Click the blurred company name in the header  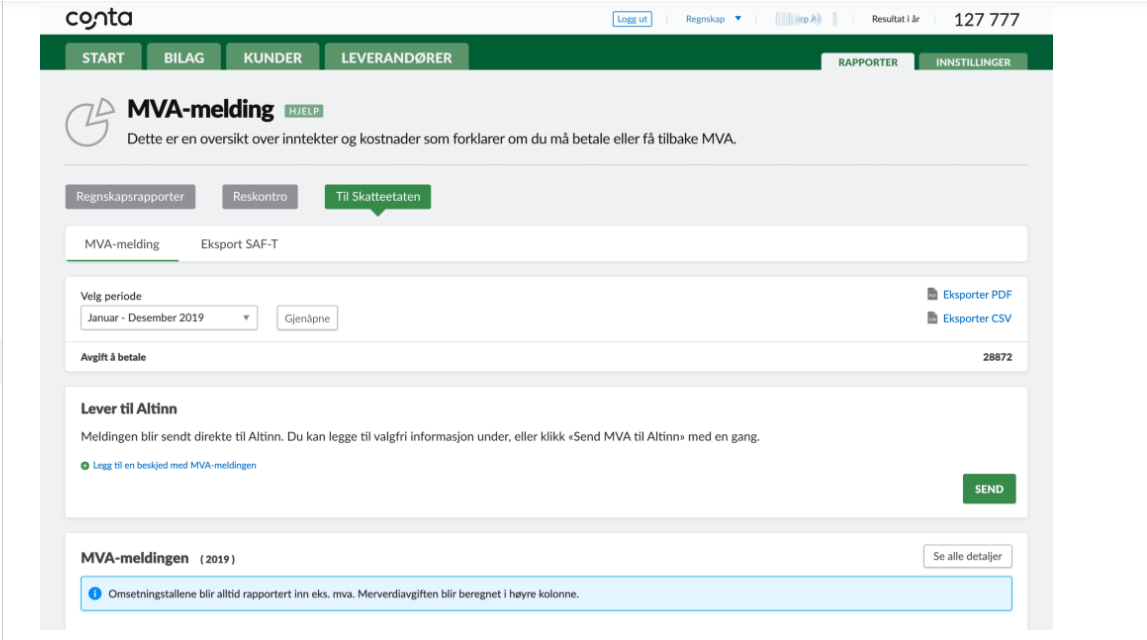tap(805, 19)
